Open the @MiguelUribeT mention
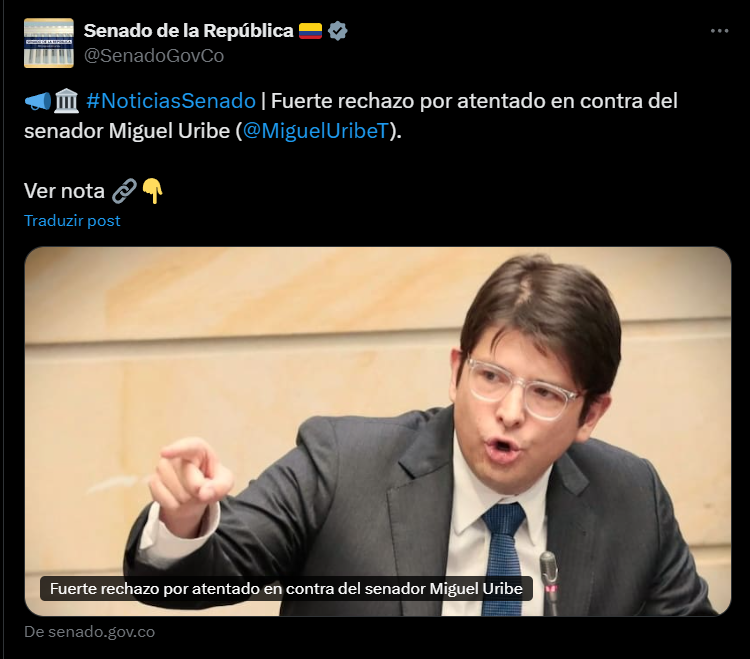The image size is (750, 659). 316,131
